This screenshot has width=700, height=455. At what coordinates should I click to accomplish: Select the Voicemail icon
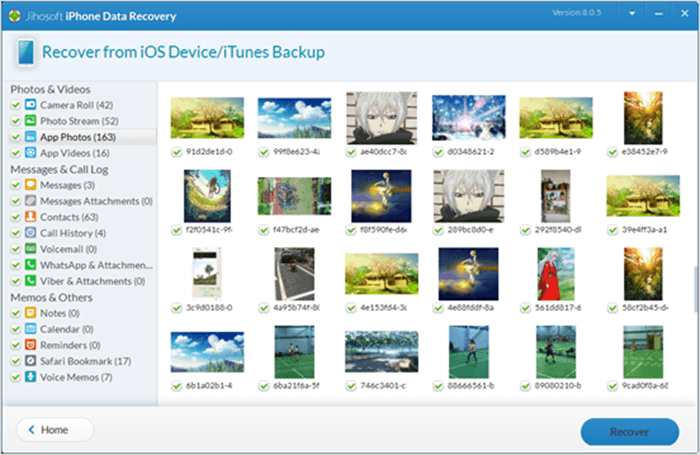point(30,249)
